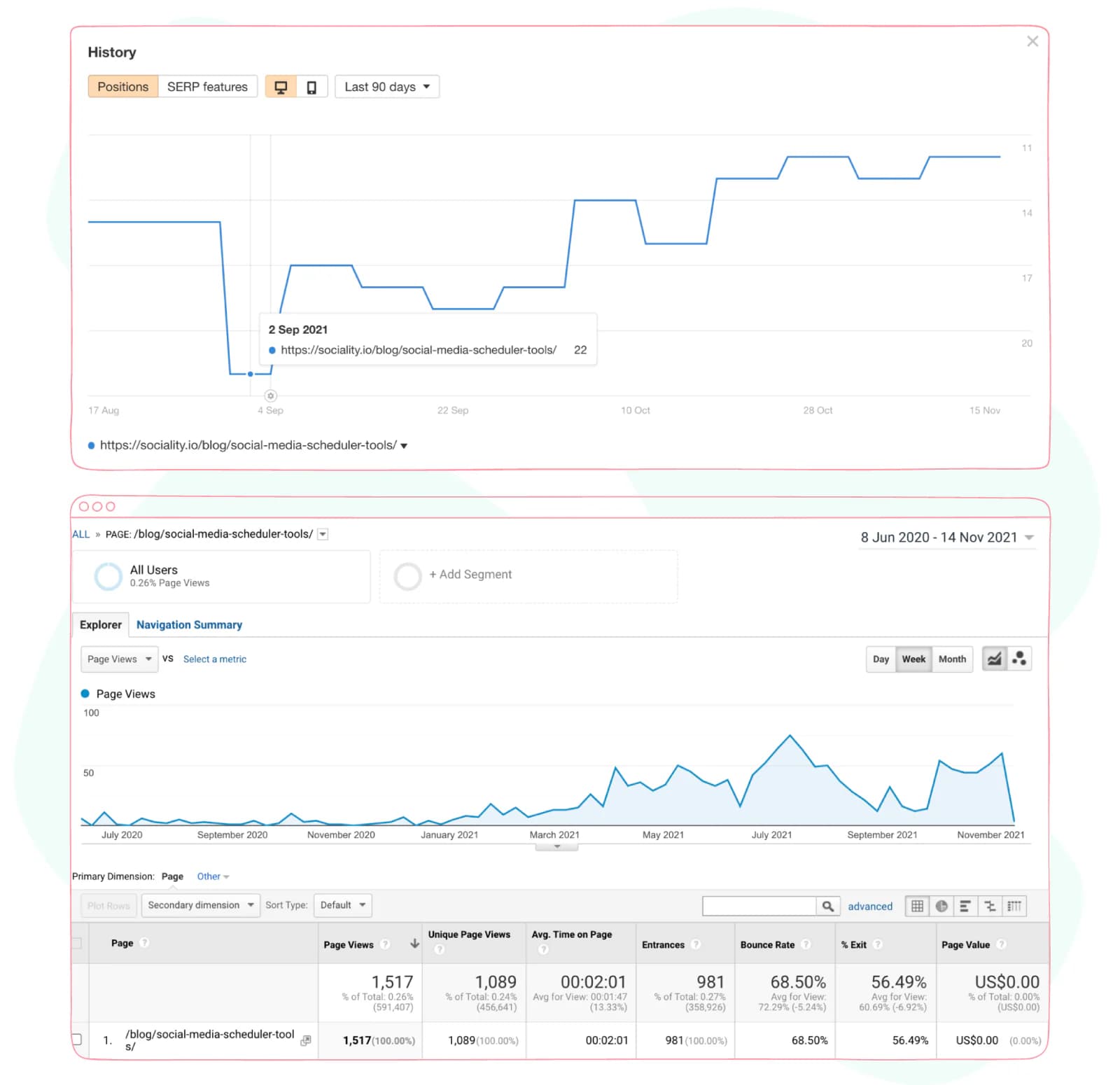1120x1085 pixels.
Task: Click the Select a metric link
Action: point(215,659)
